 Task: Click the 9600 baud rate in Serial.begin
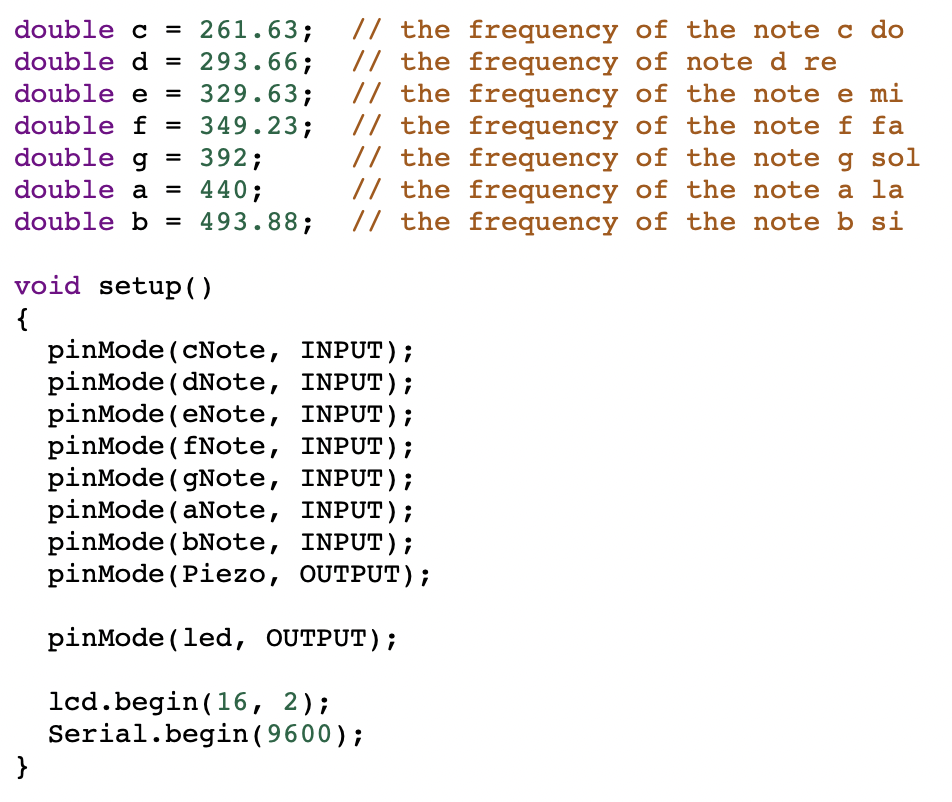point(299,734)
